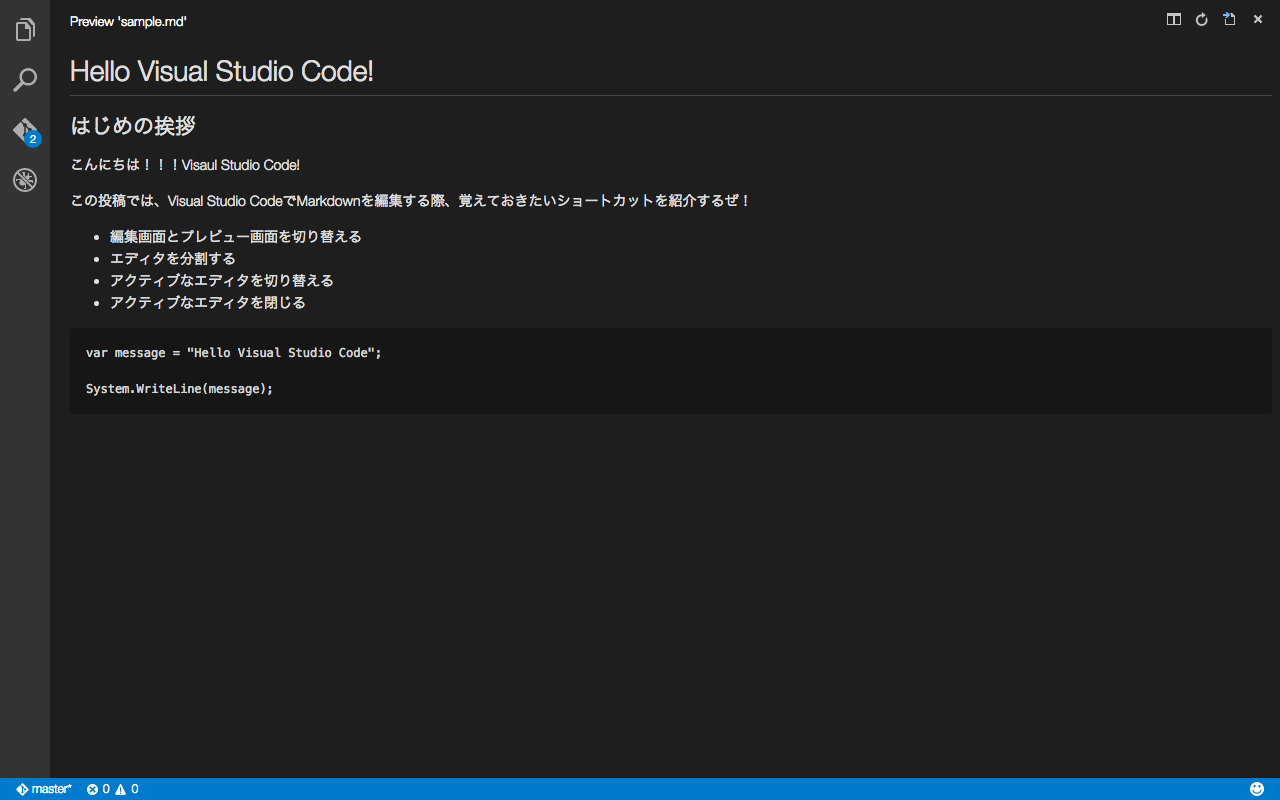Viewport: 1280px width, 800px height.
Task: Send feedback via smiley icon
Action: point(1257,789)
